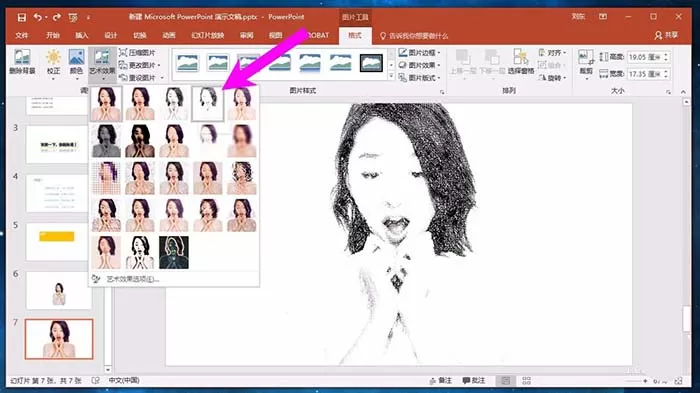The width and height of the screenshot is (700, 393).
Task: Expand the Picture Effects (图片效果) dropdown
Action: 420,65
